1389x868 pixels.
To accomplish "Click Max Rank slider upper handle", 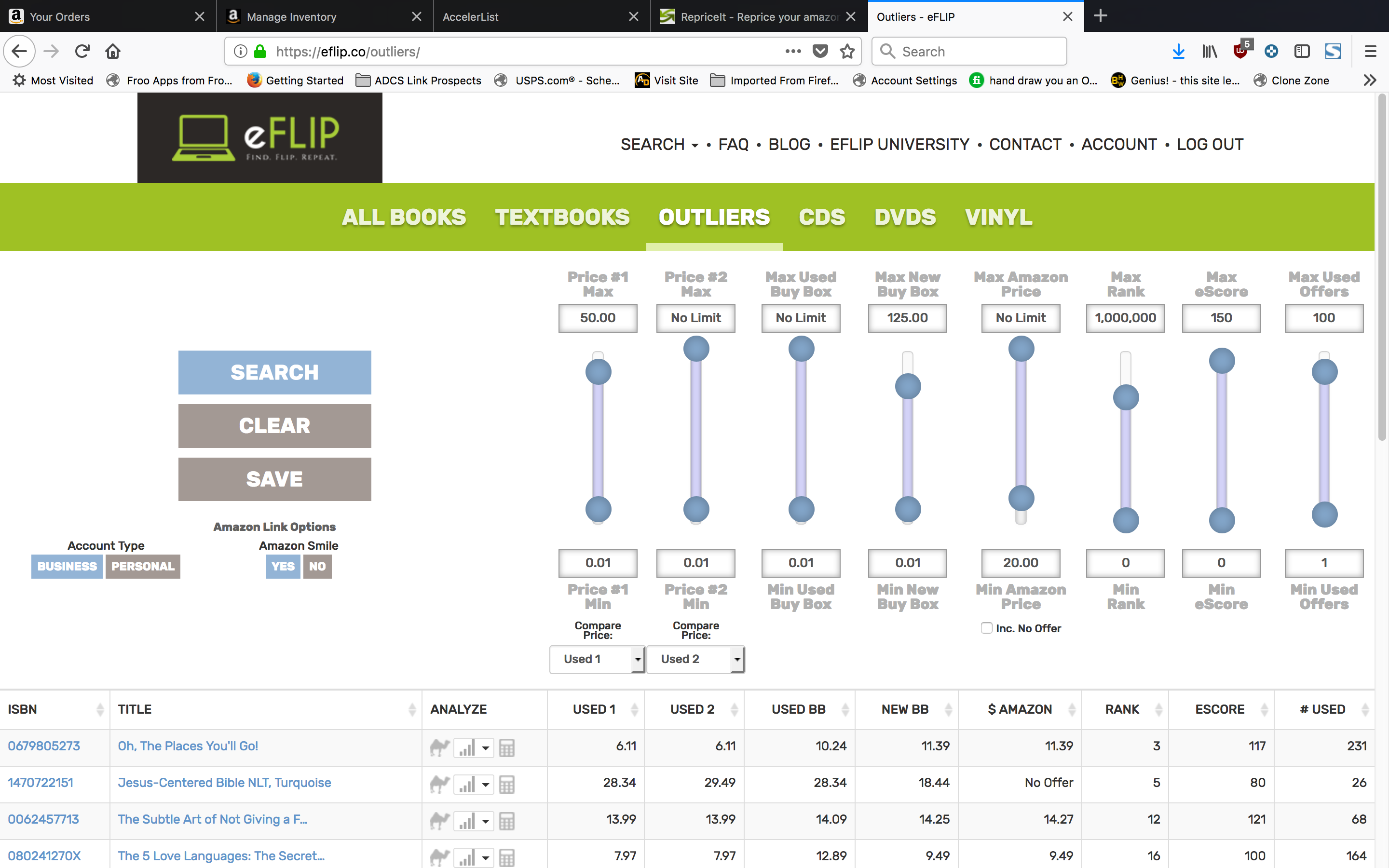I will (x=1126, y=397).
